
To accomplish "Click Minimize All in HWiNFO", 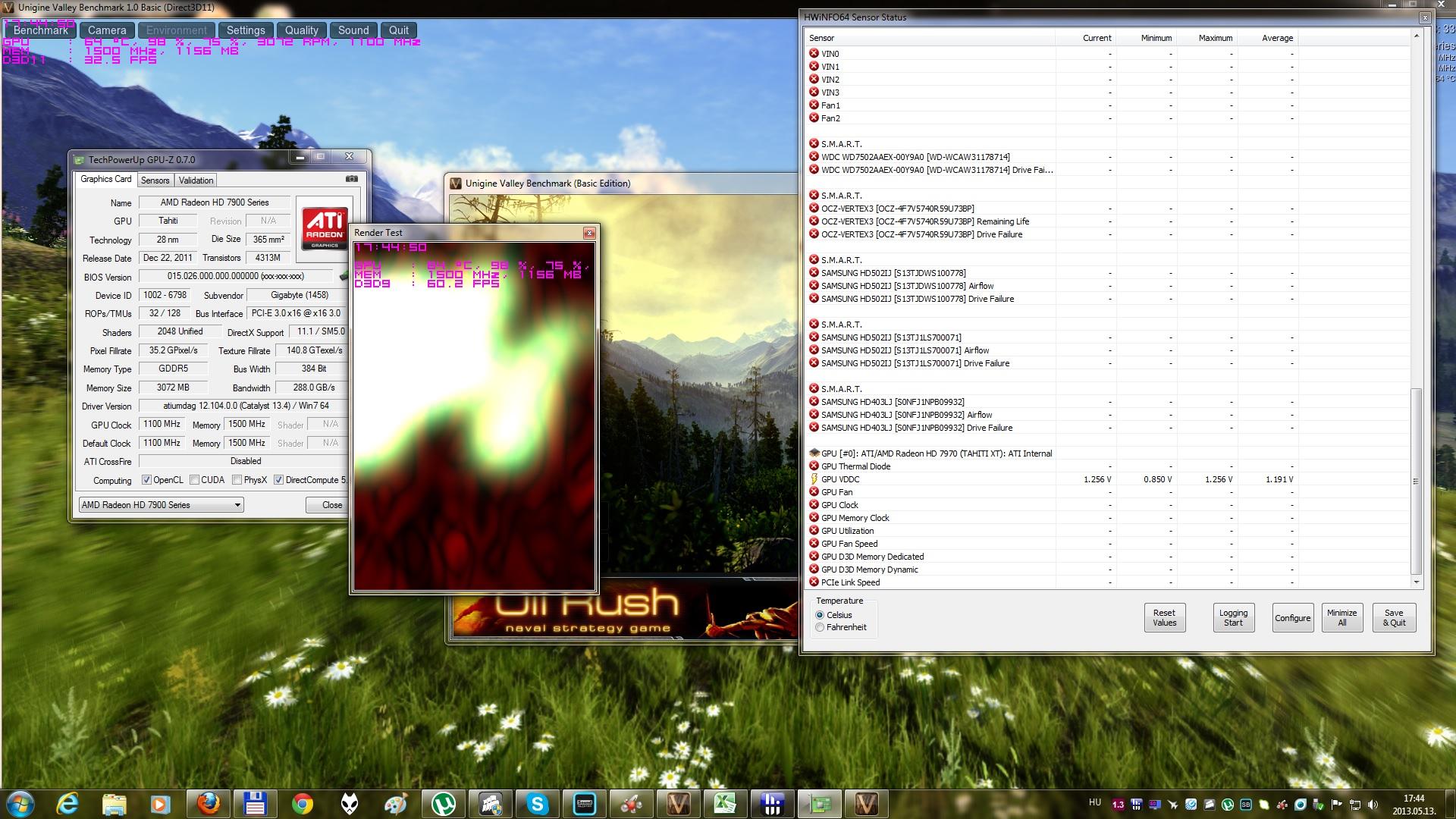I will tap(1341, 617).
